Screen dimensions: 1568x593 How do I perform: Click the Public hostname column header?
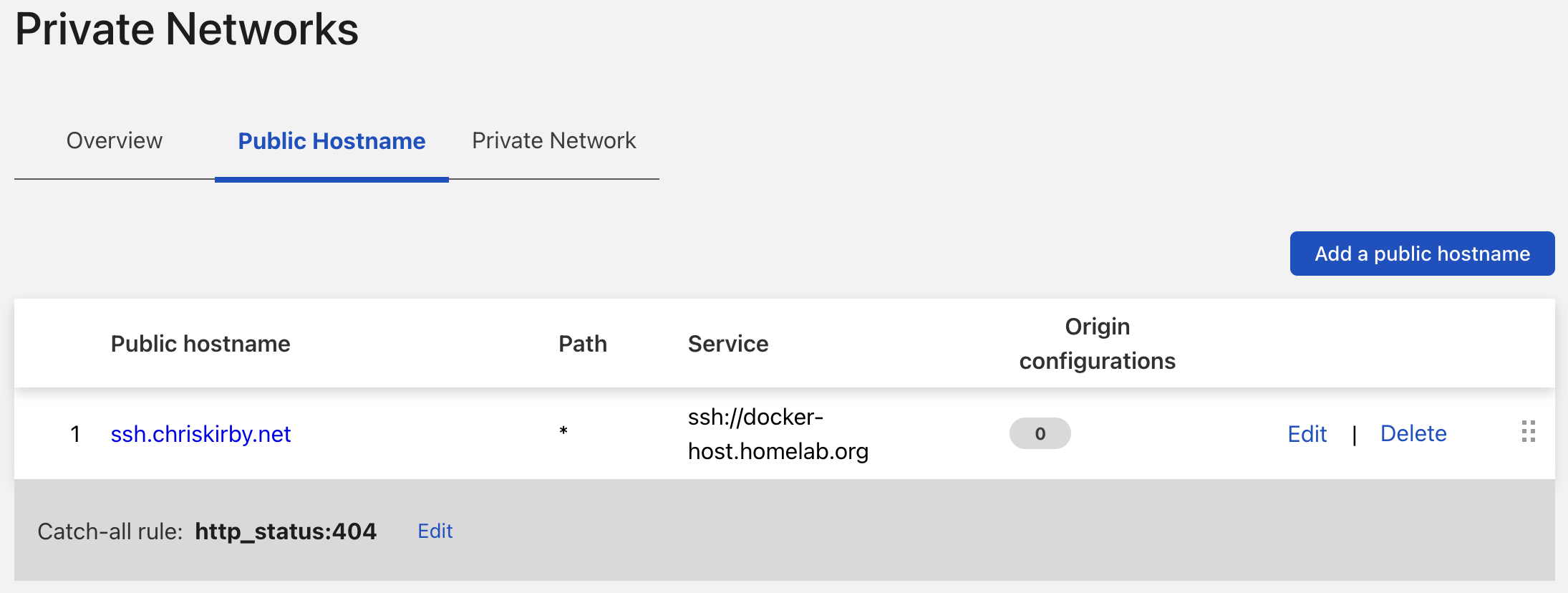pyautogui.click(x=200, y=344)
